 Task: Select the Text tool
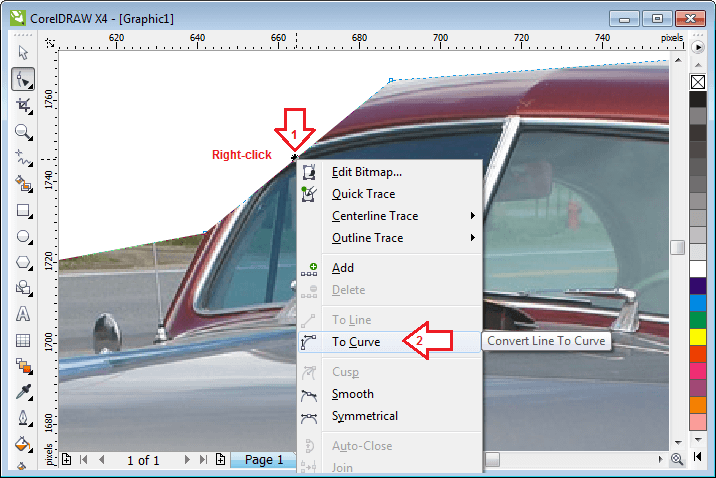[24, 314]
